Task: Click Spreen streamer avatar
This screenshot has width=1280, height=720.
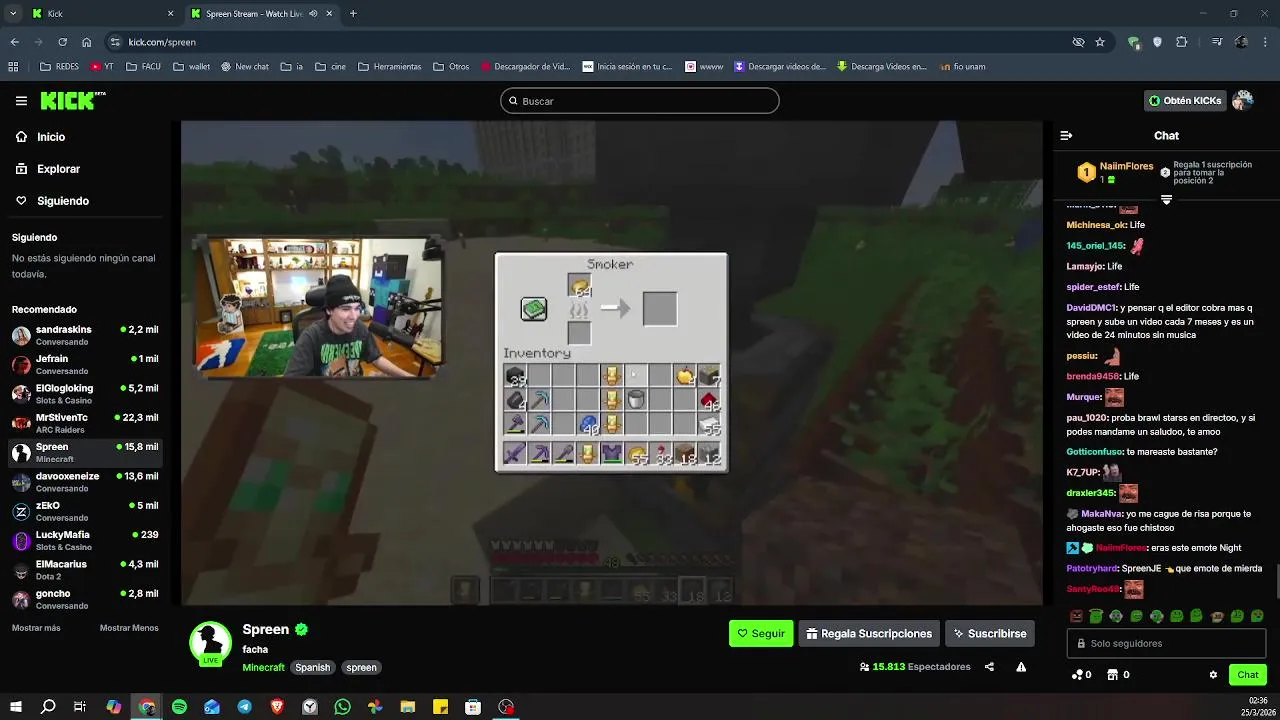Action: (211, 643)
